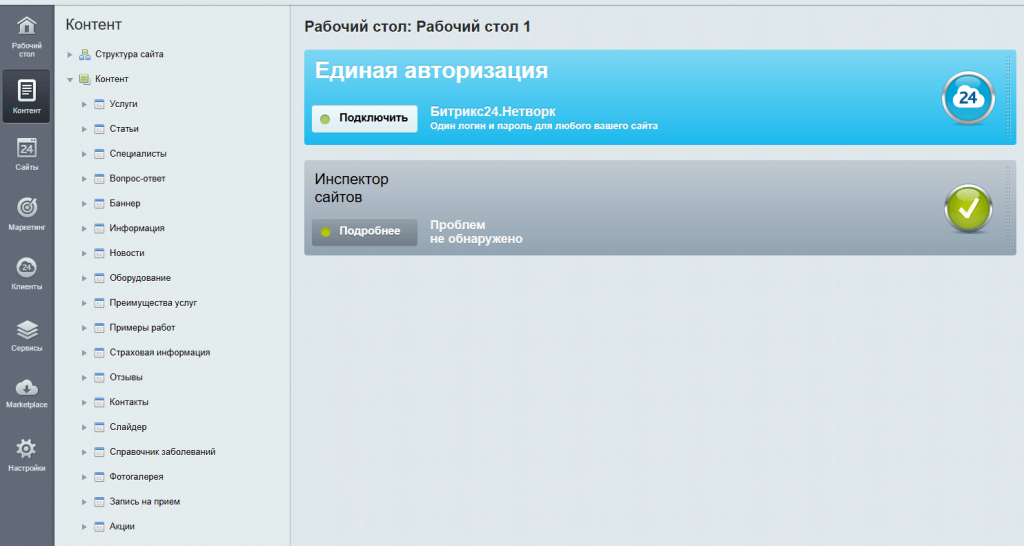
Task: Grab the Единая авторизация gadget drag handle
Action: point(1009,97)
